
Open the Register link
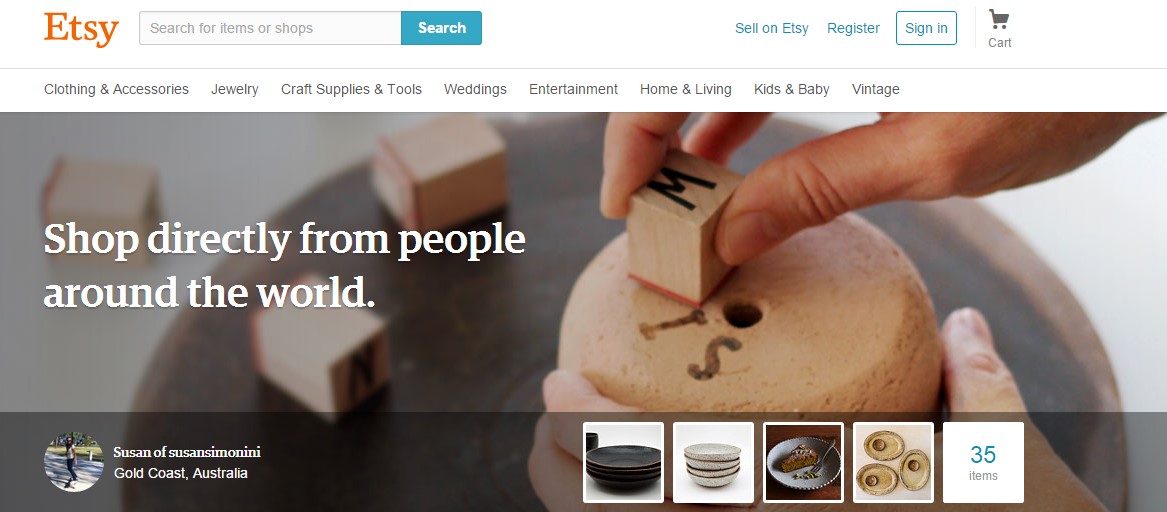(x=853, y=28)
